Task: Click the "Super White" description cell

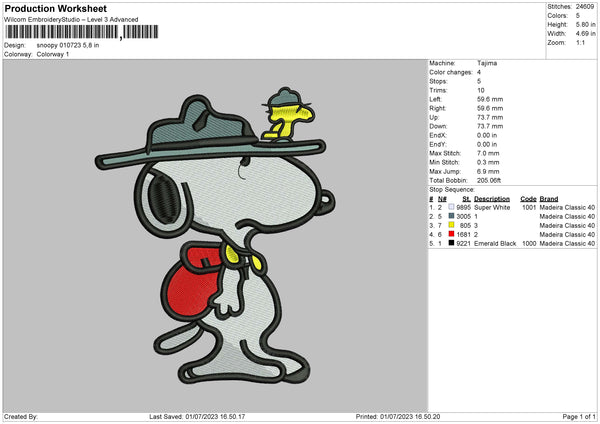Action: [492, 207]
